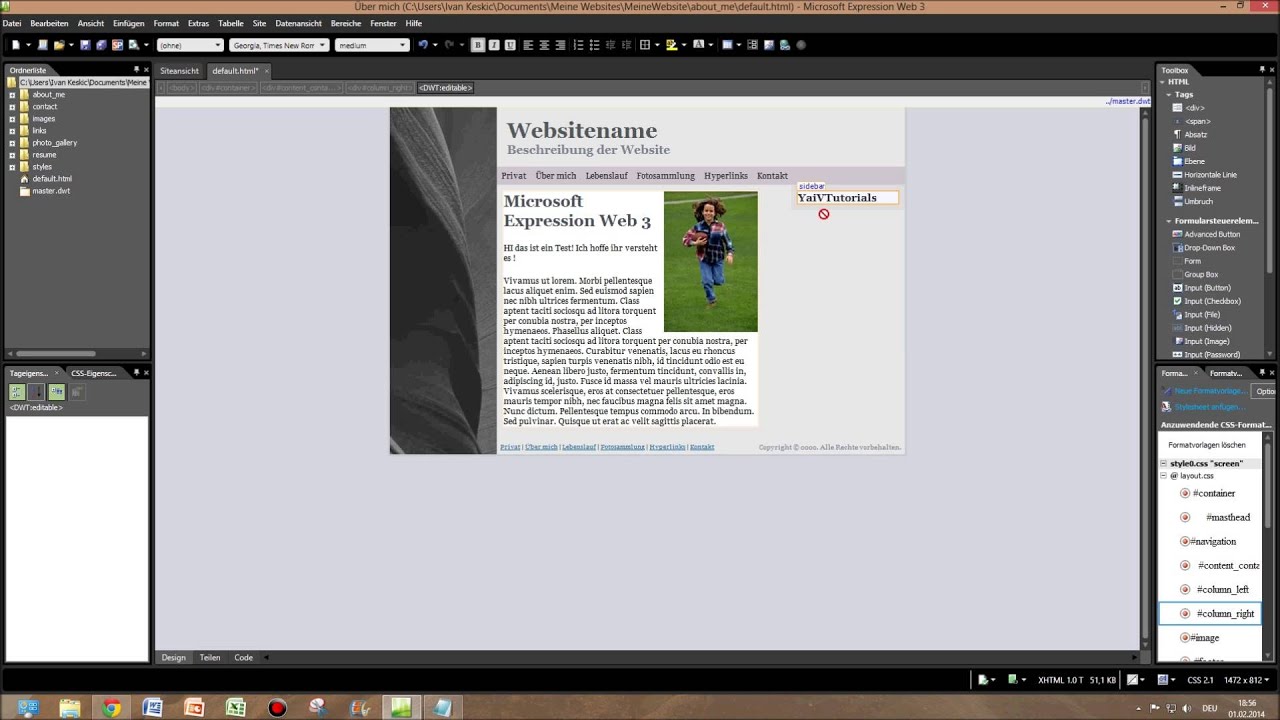The height and width of the screenshot is (720, 1280).
Task: Click Neue Formatvorlage link
Action: click(x=1209, y=391)
